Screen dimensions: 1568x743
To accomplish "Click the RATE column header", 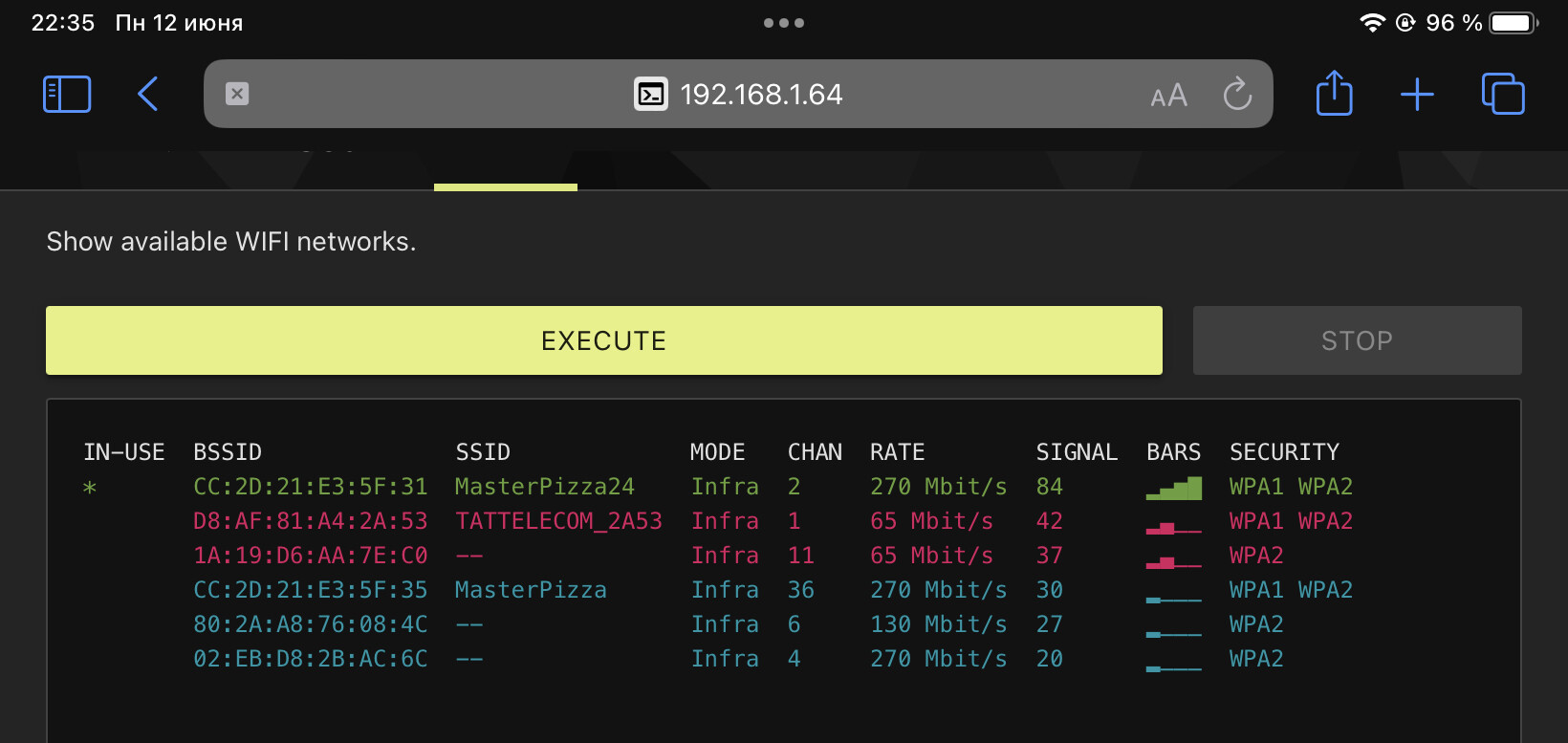I will pos(898,452).
